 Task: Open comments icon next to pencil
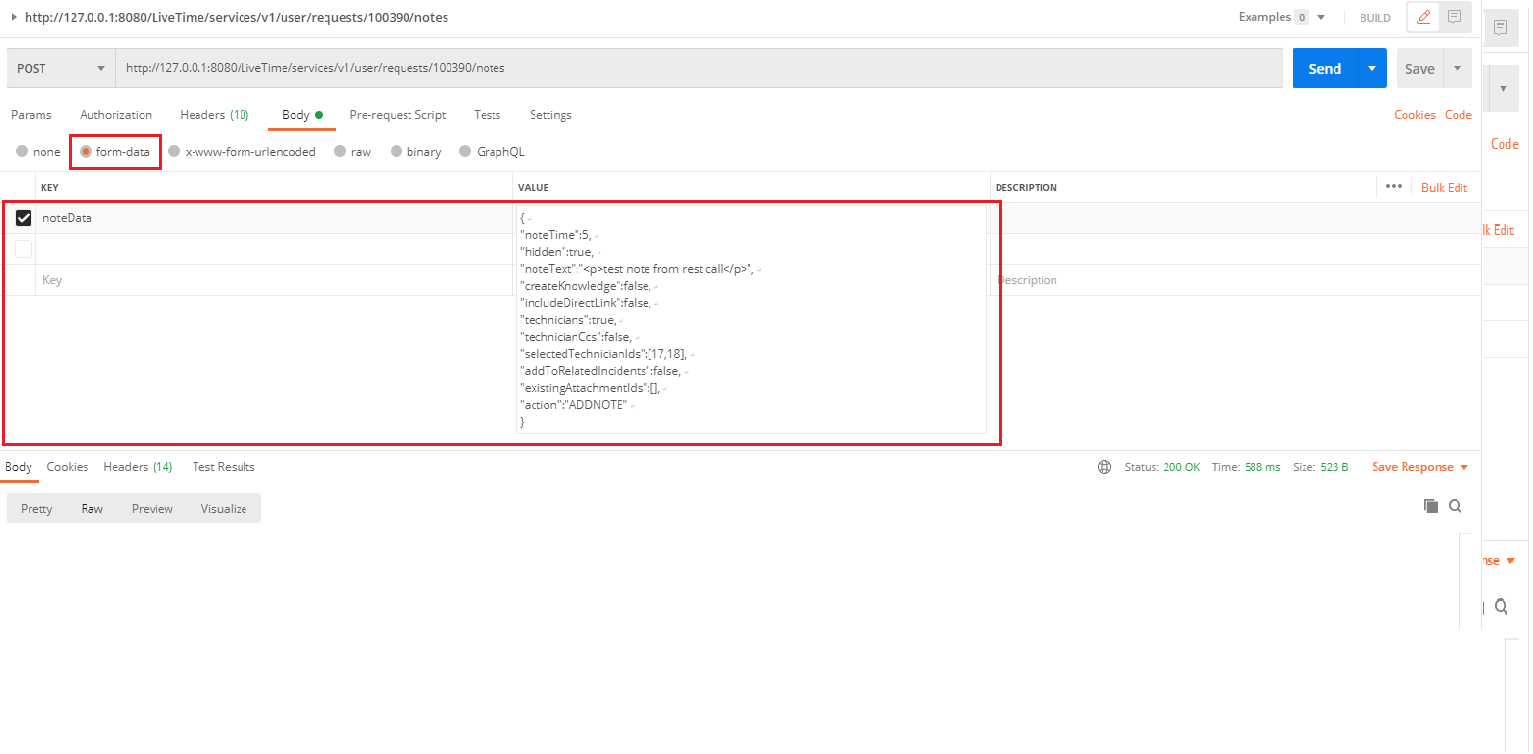click(1454, 17)
